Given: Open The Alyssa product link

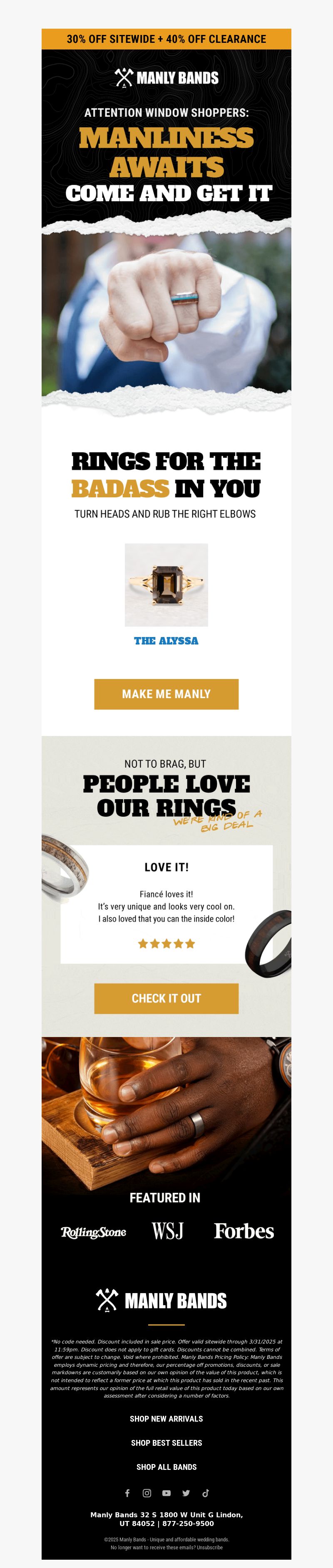Looking at the screenshot, I should pyautogui.click(x=166, y=640).
